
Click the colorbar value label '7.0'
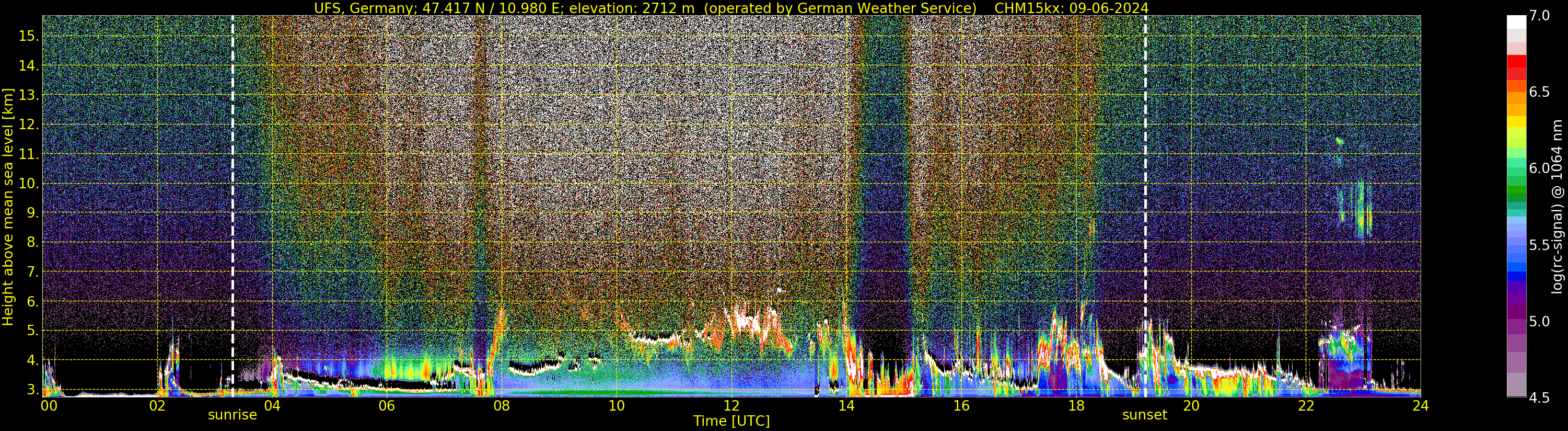click(1539, 16)
